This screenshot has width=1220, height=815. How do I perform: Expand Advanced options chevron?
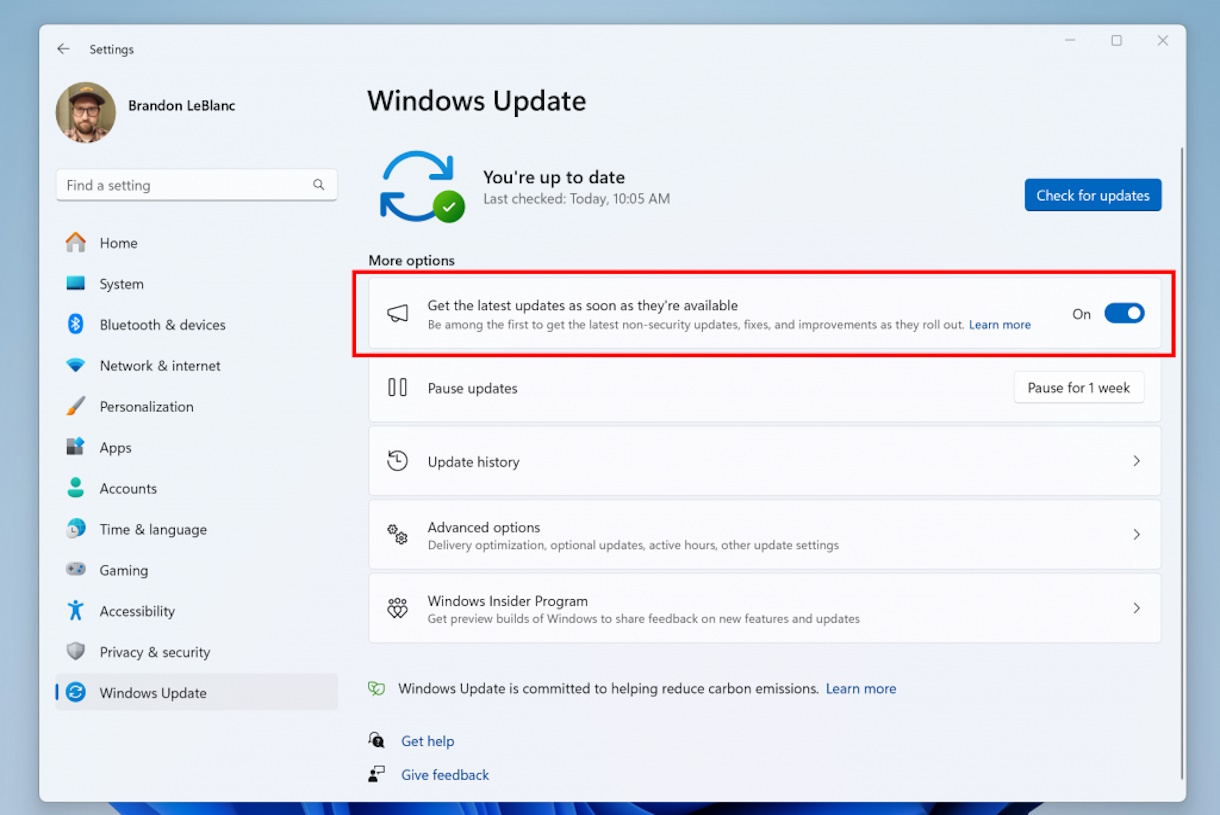pos(1136,535)
